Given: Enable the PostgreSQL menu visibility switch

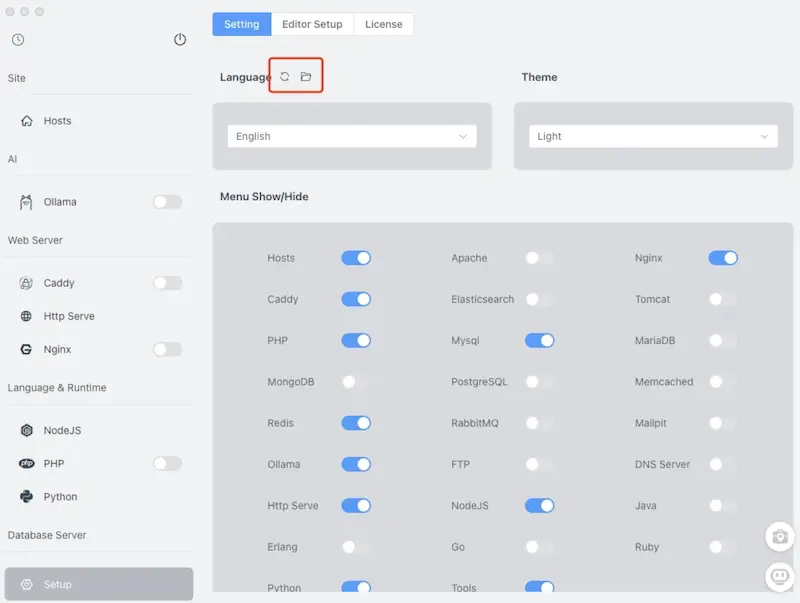Looking at the screenshot, I should coord(539,382).
